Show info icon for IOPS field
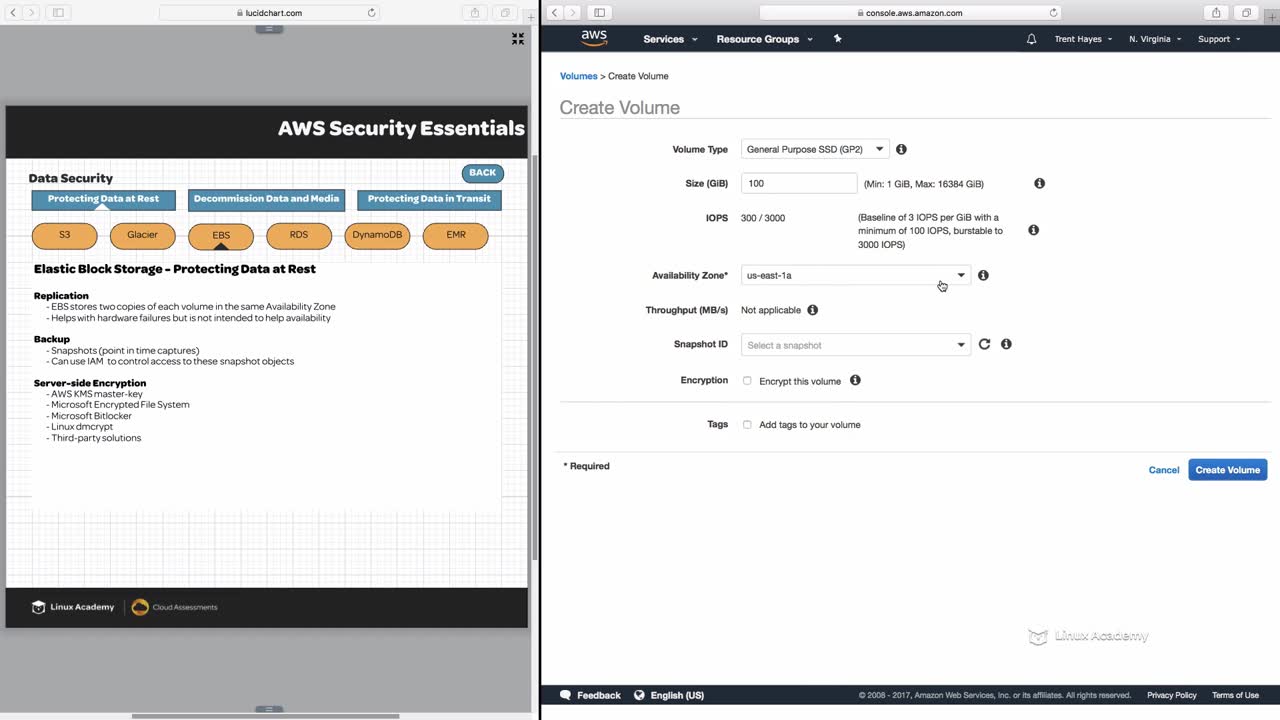Image resolution: width=1280 pixels, height=720 pixels. click(1033, 230)
